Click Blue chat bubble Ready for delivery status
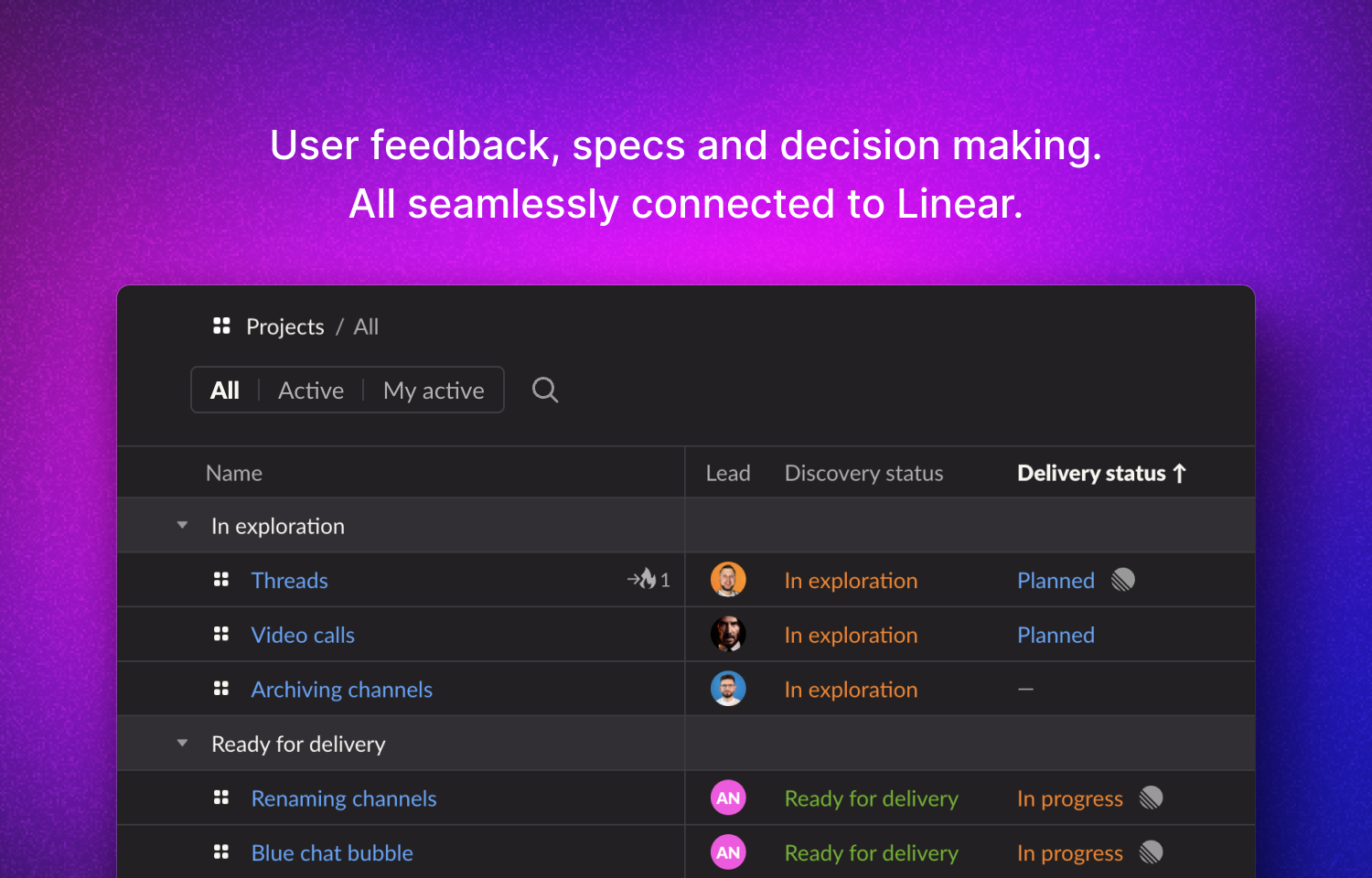 (871, 853)
